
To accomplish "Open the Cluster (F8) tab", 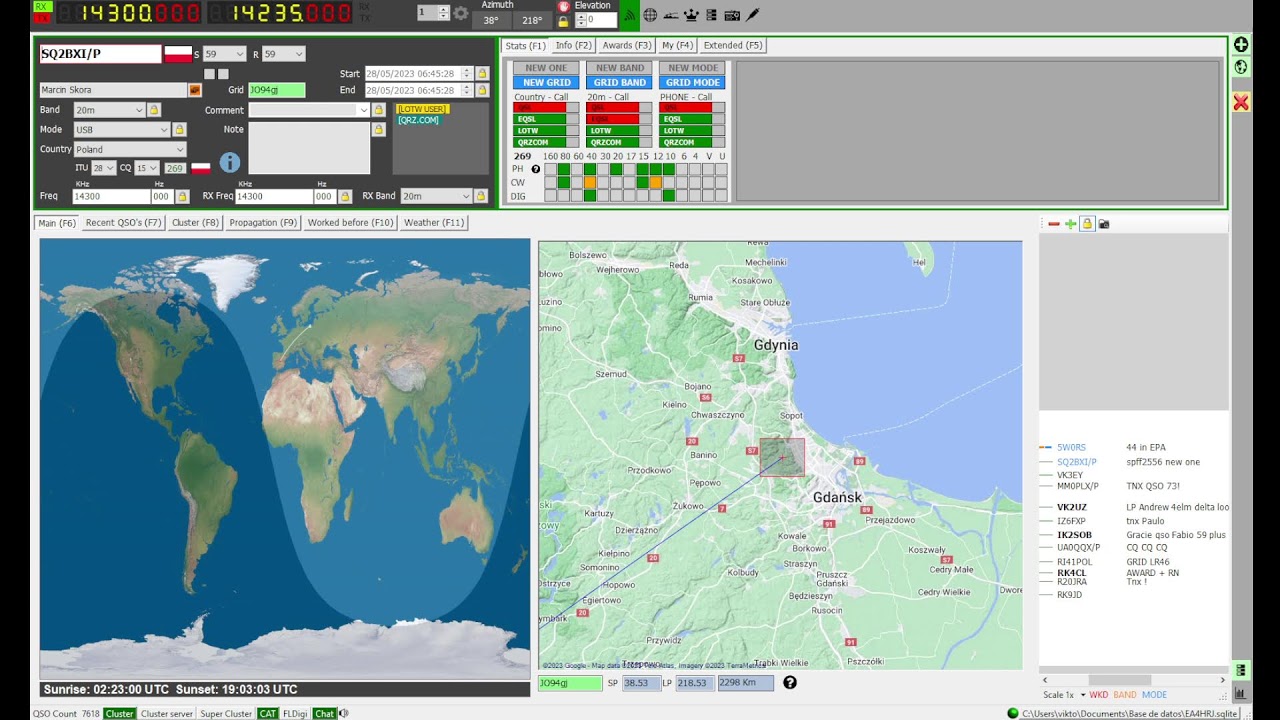I will pos(195,223).
